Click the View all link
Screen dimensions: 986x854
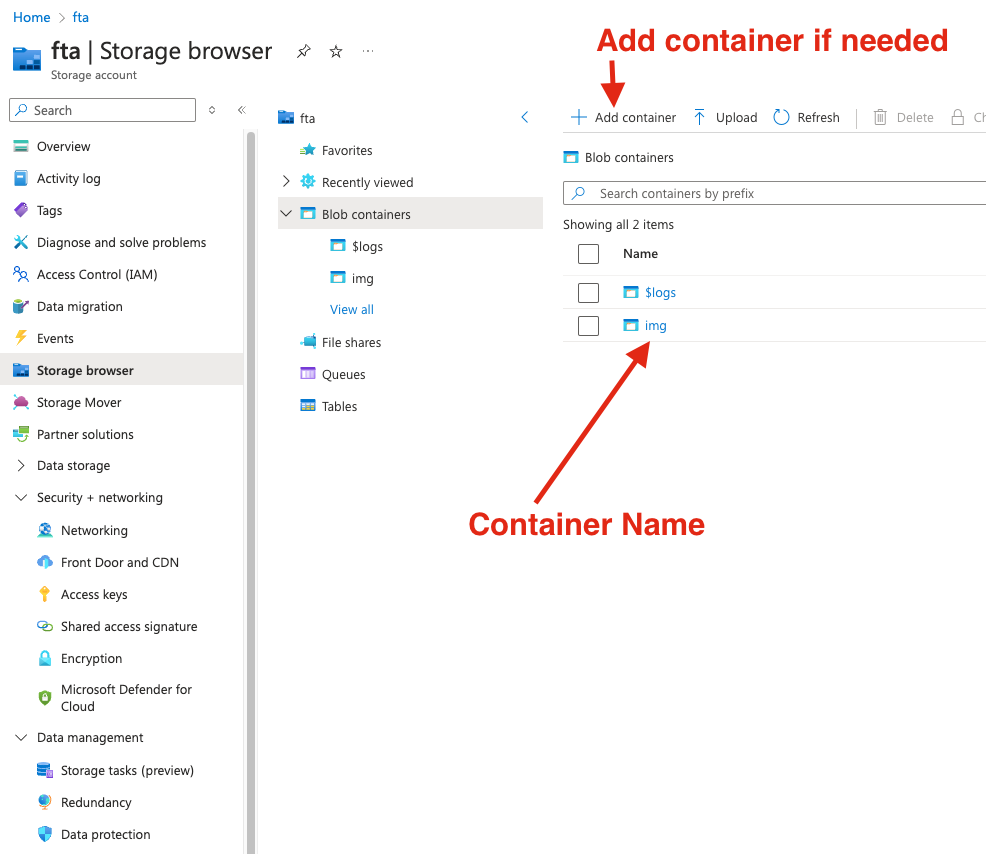point(352,309)
